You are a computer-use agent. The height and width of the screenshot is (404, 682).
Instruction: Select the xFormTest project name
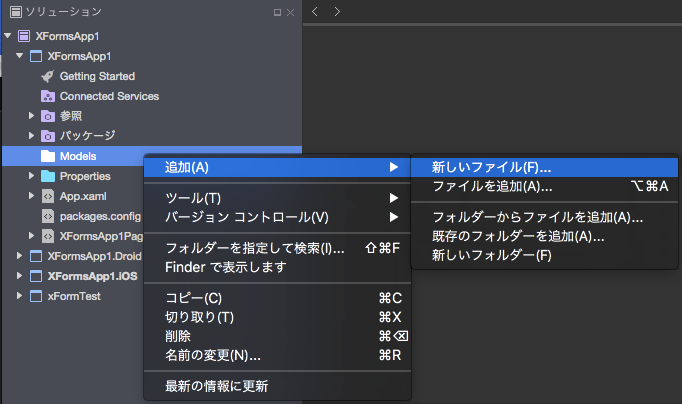[x=74, y=296]
